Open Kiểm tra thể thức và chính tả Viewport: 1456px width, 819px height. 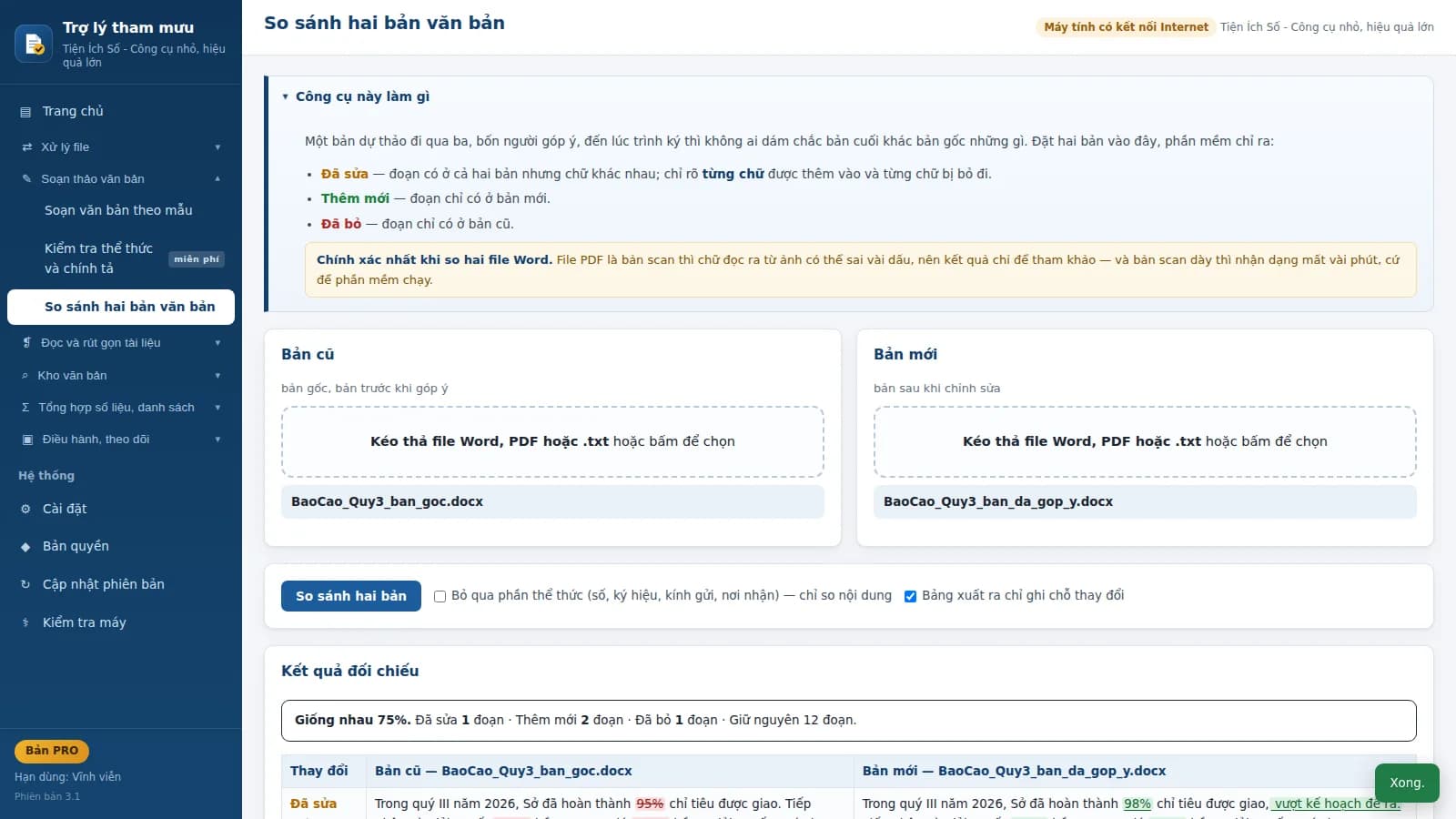coord(120,258)
